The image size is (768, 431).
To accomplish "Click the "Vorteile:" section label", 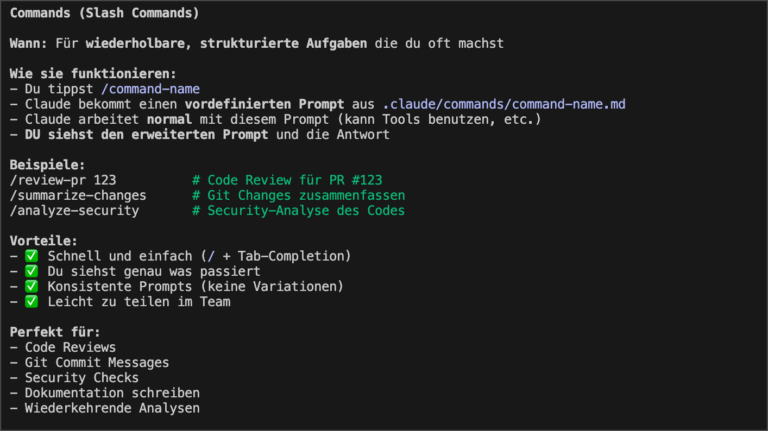I will pyautogui.click(x=44, y=241).
